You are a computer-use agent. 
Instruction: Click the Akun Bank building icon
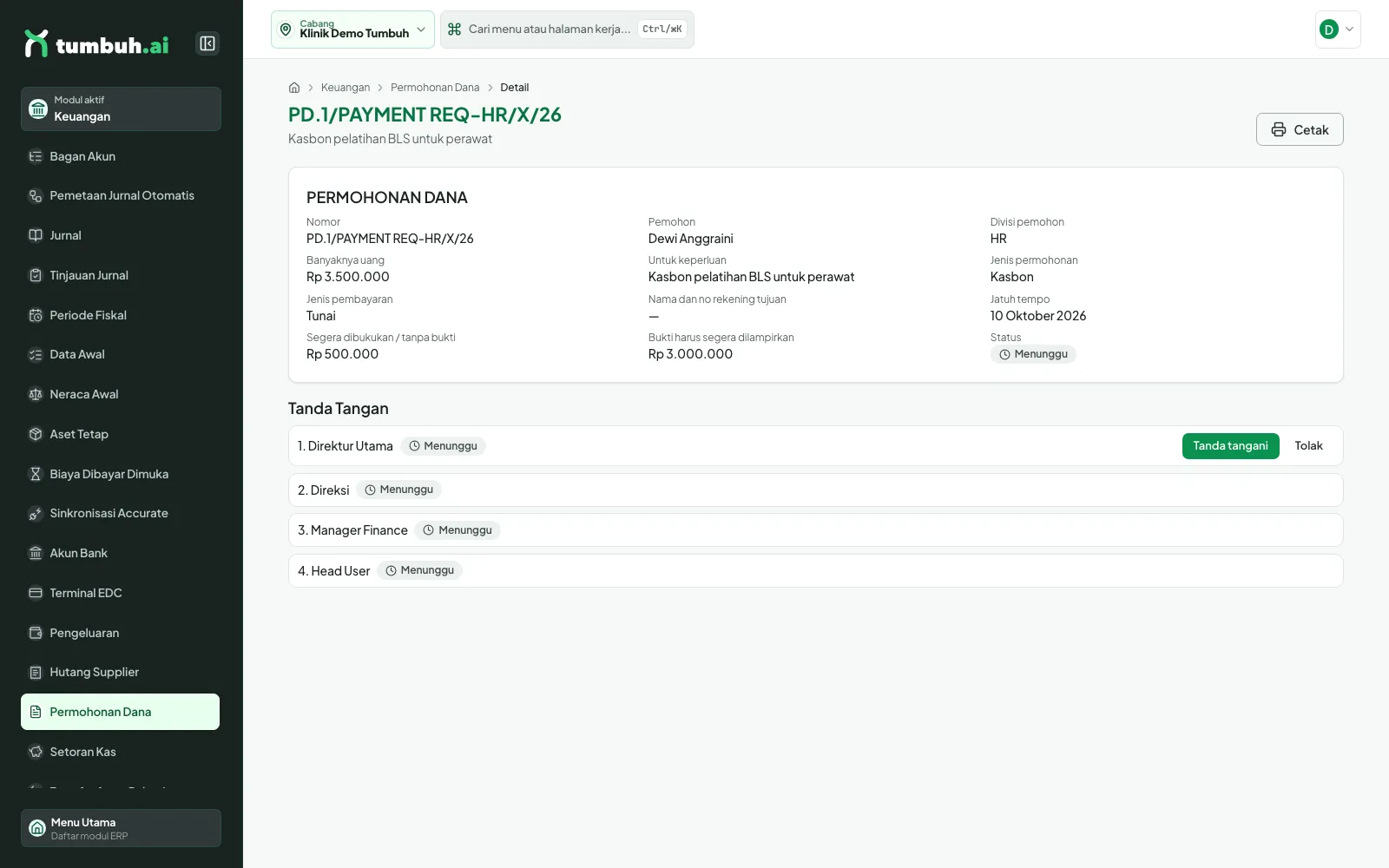36,553
